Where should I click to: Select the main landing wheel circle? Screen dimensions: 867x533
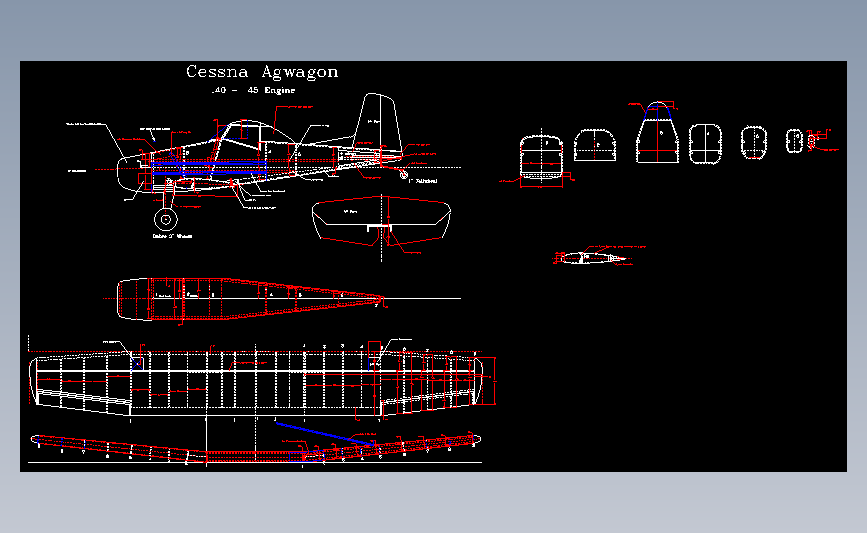pos(165,220)
